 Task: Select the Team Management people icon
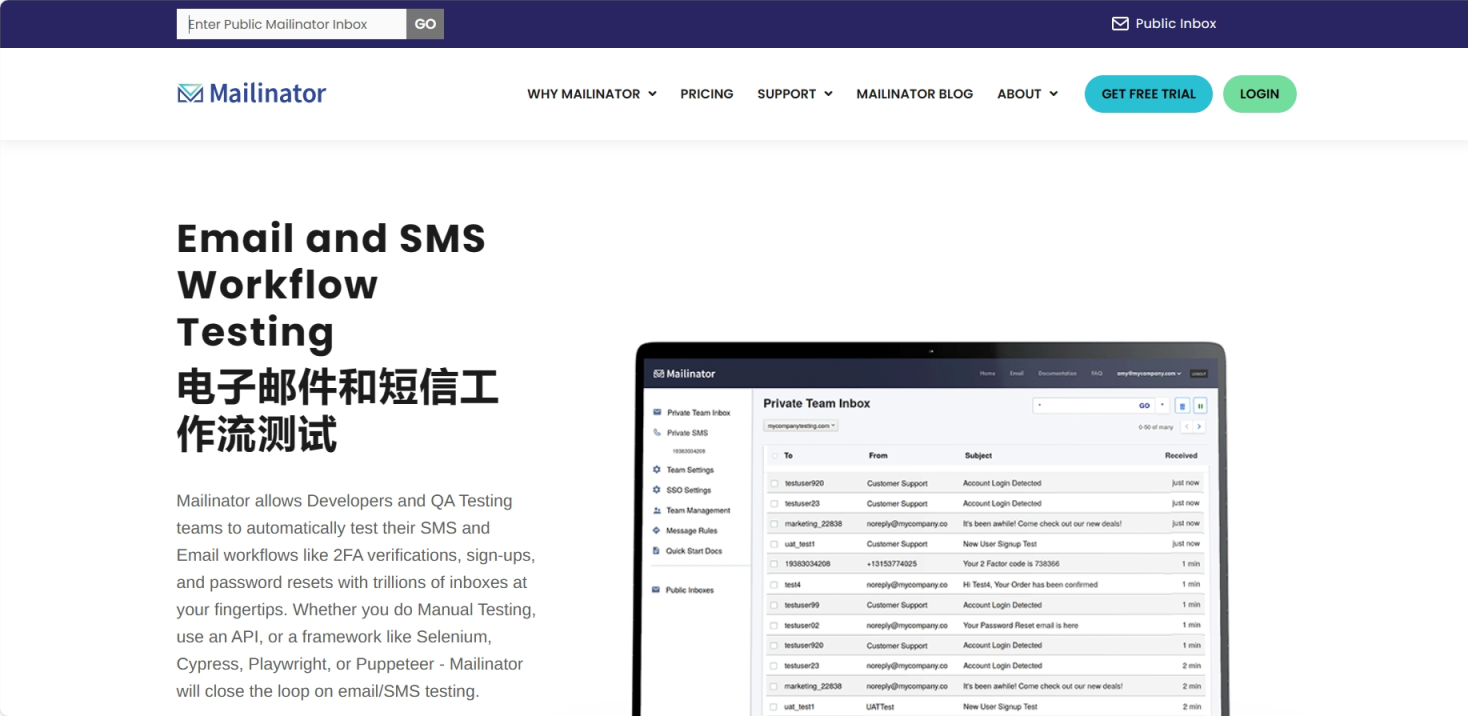point(656,510)
